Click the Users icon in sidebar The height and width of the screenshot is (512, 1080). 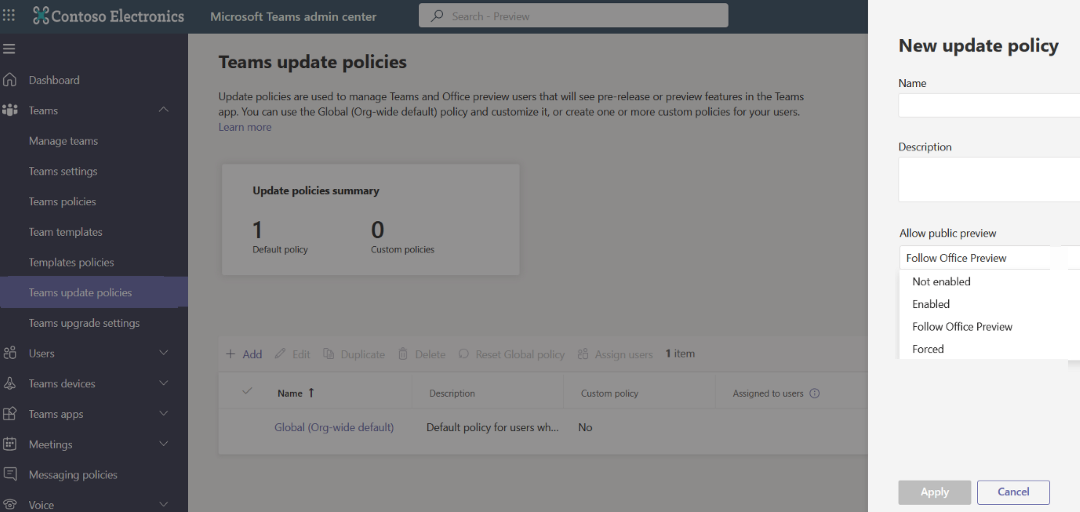point(10,354)
